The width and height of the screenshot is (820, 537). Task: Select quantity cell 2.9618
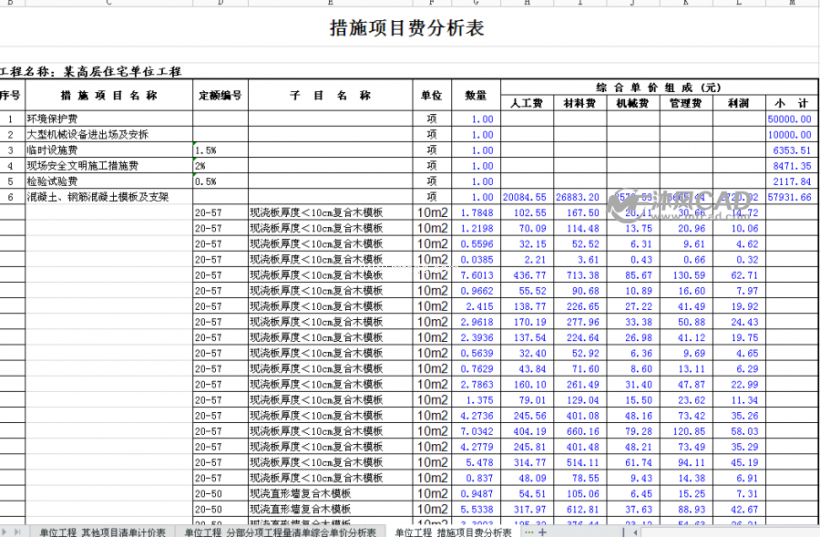click(x=476, y=322)
